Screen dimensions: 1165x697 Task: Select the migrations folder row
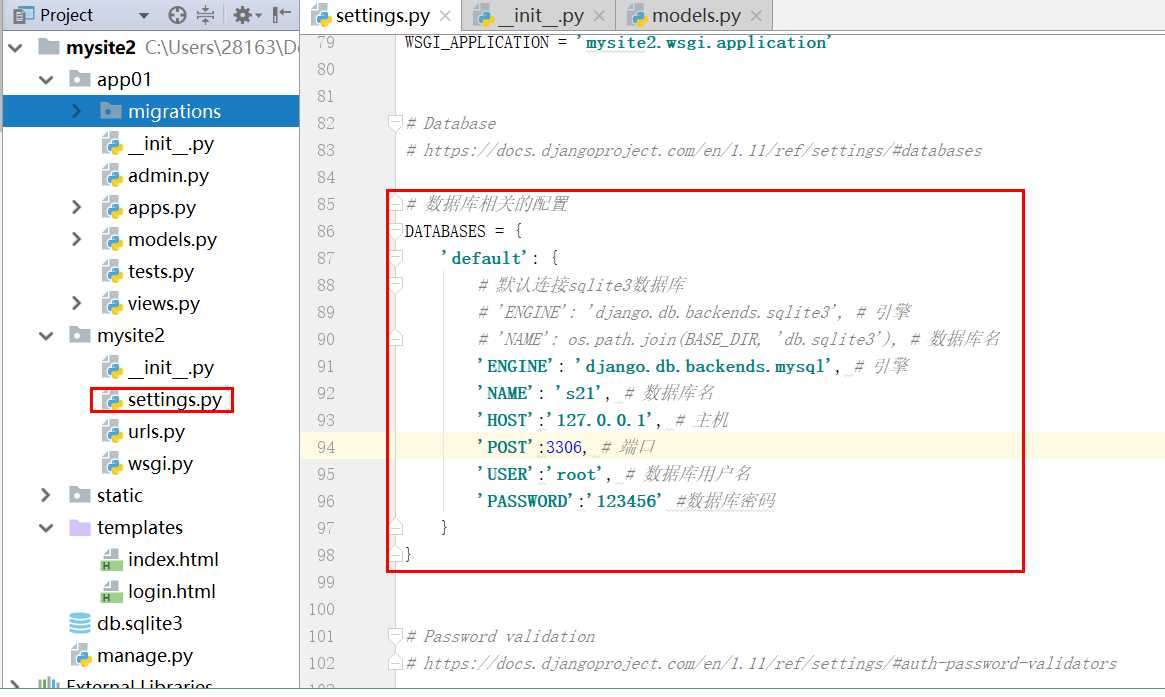tap(151, 111)
